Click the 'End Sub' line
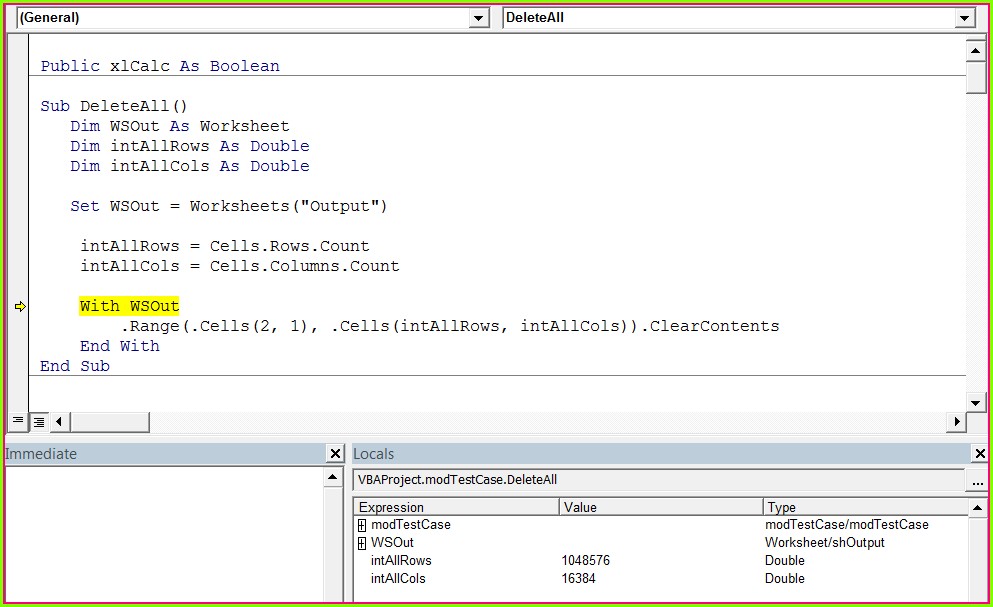993x607 pixels. pyautogui.click(x=75, y=366)
